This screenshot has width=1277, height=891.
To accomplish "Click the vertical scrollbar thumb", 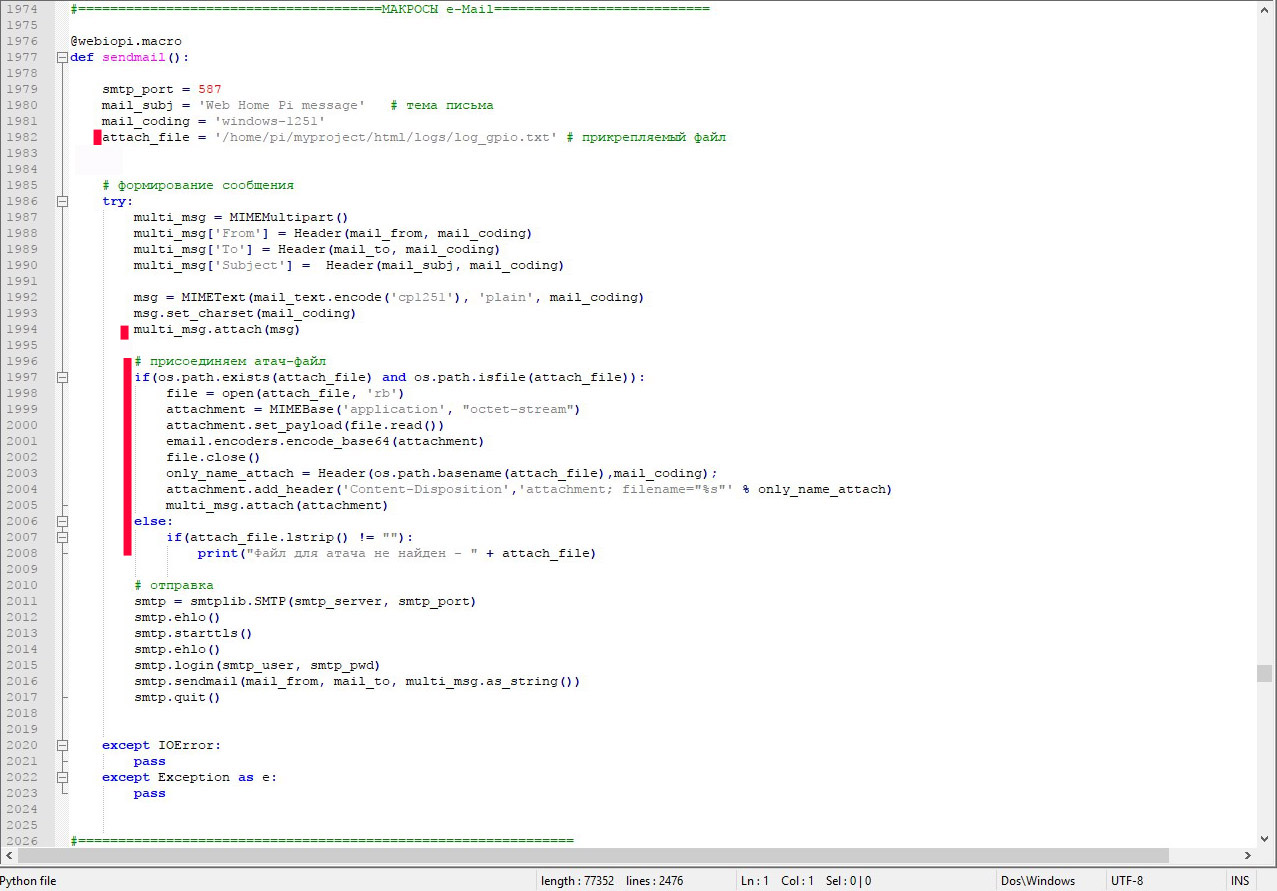I will click(1264, 673).
